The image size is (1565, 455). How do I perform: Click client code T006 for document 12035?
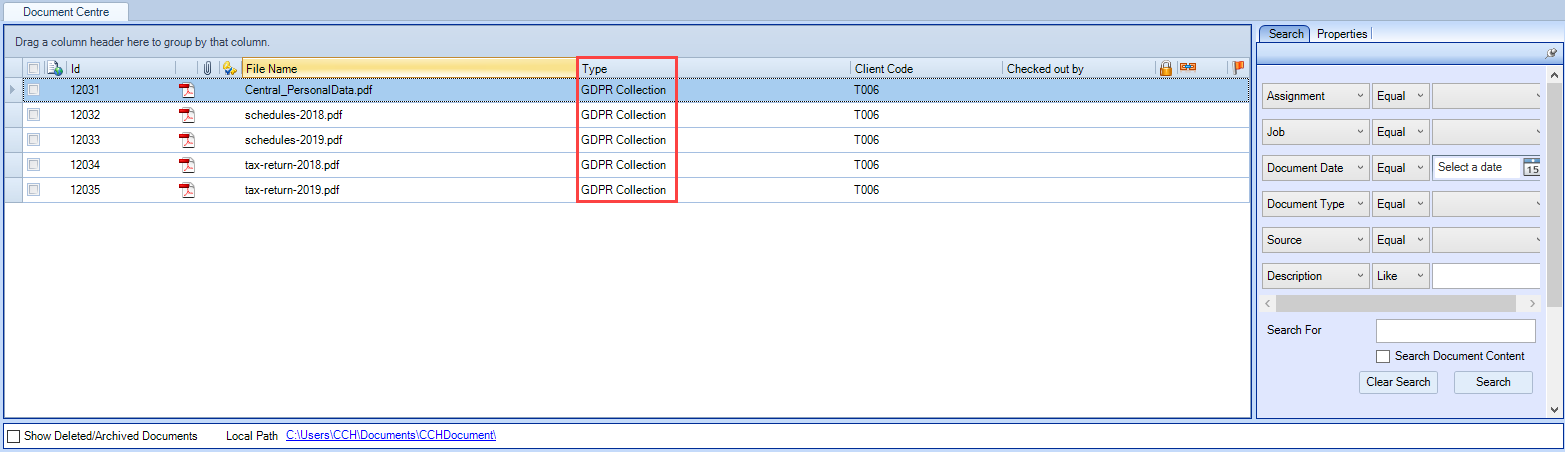point(866,190)
